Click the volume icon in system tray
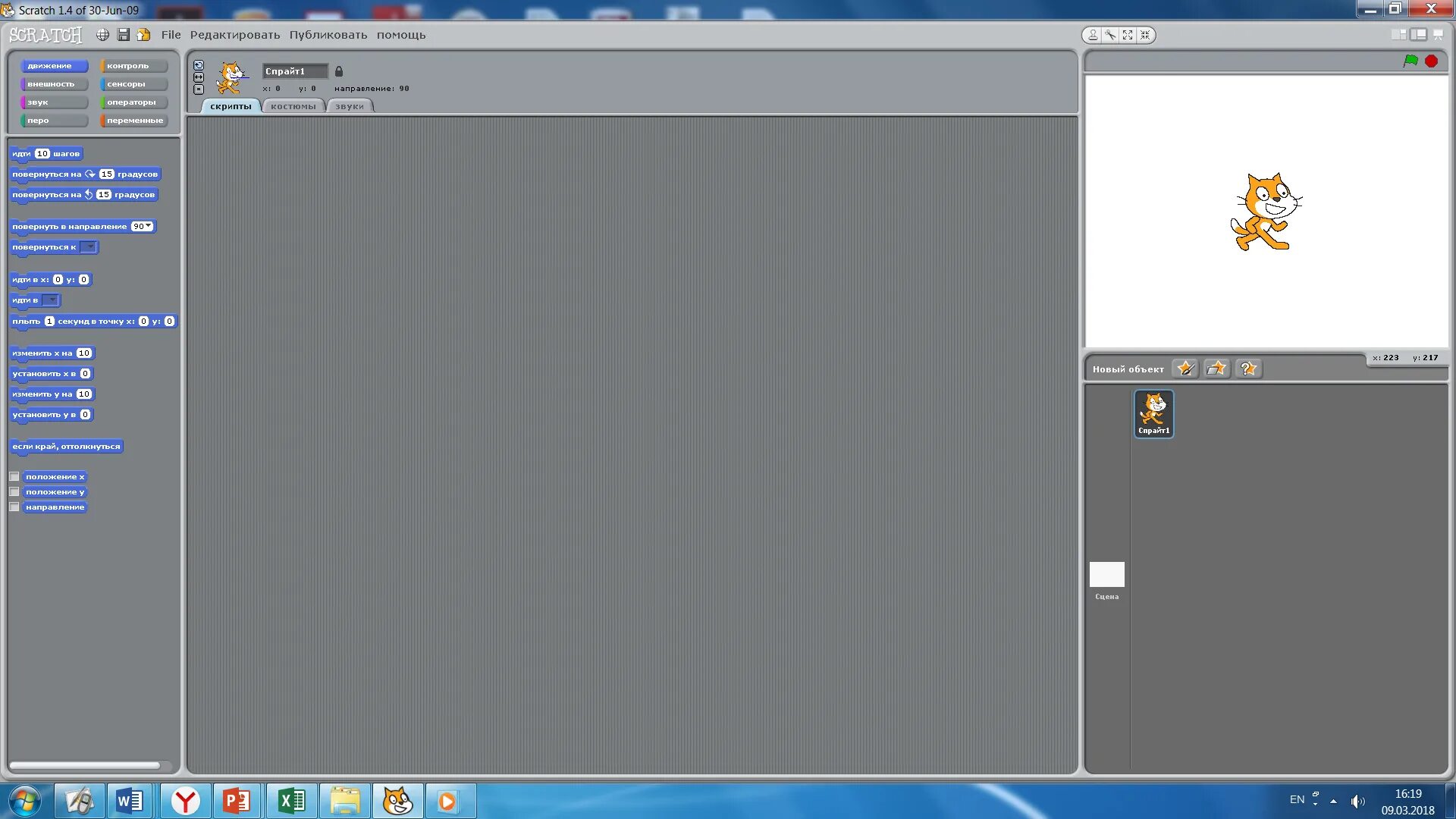Viewport: 1456px width, 819px height. [x=1357, y=802]
